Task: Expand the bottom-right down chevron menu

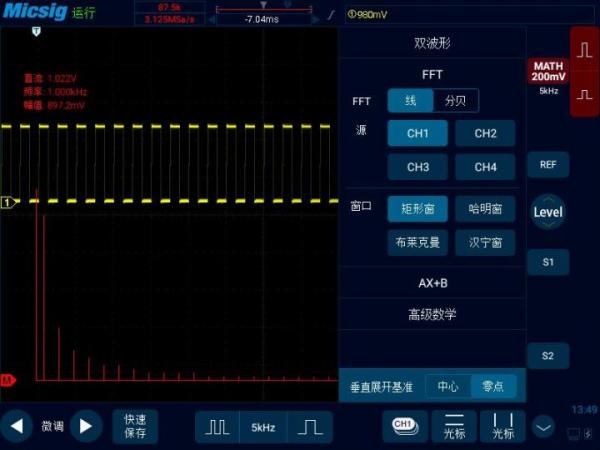Action: 543,427
